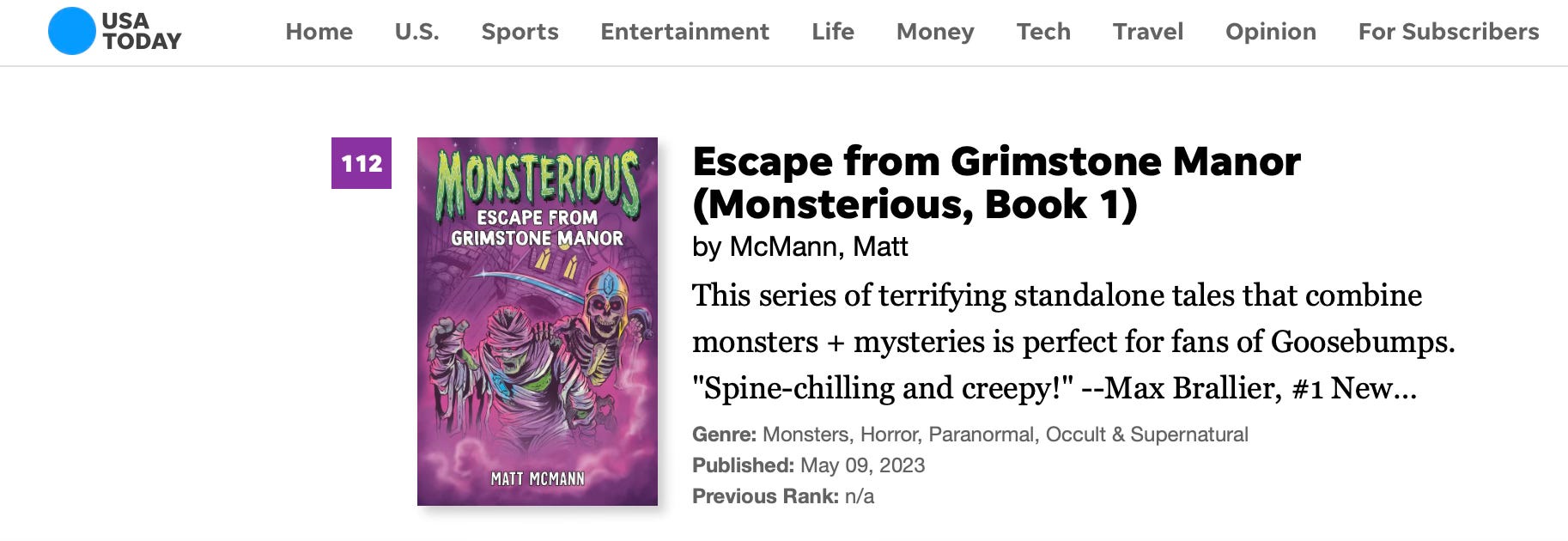Viewport: 1568px width, 541px height.
Task: Open the Home menu item
Action: point(319,32)
